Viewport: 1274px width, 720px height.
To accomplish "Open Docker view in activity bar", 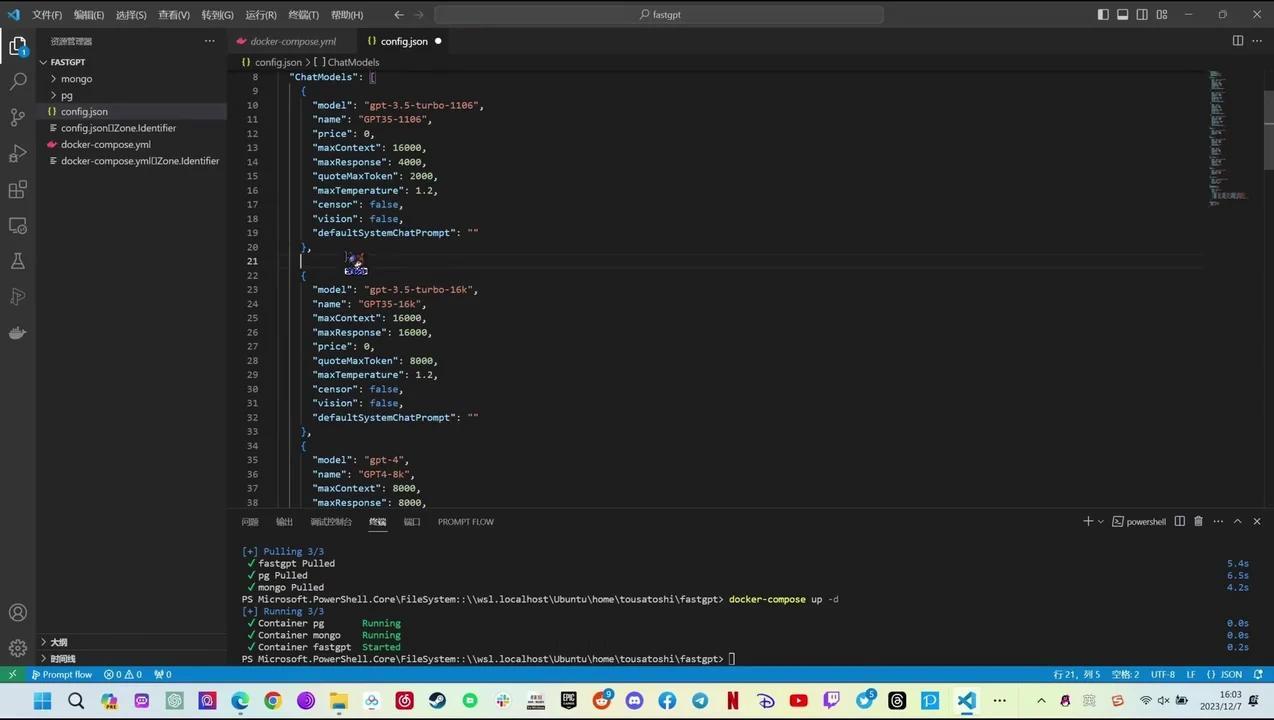I will pos(18,333).
